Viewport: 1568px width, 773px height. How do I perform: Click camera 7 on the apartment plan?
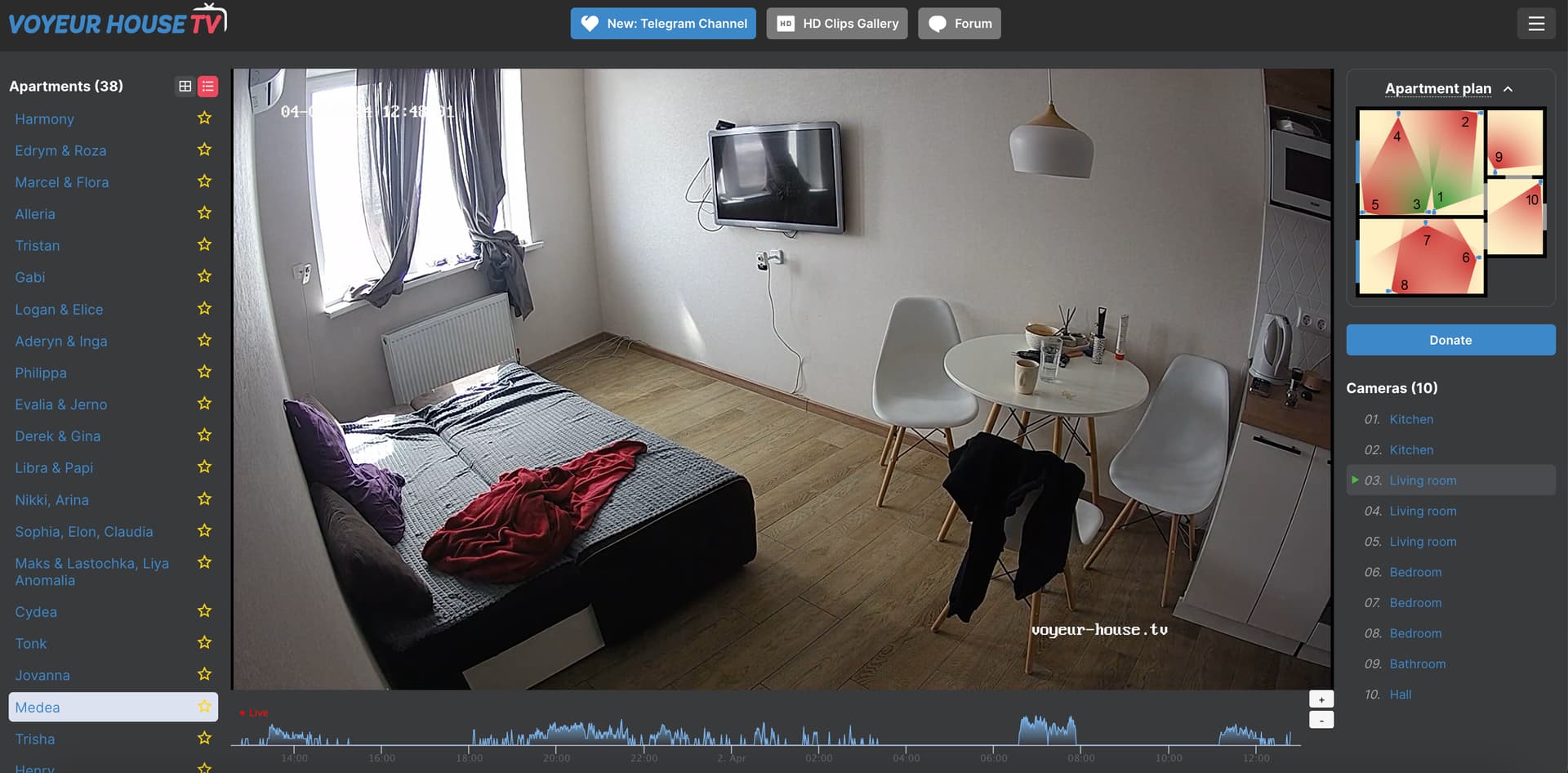click(1426, 240)
